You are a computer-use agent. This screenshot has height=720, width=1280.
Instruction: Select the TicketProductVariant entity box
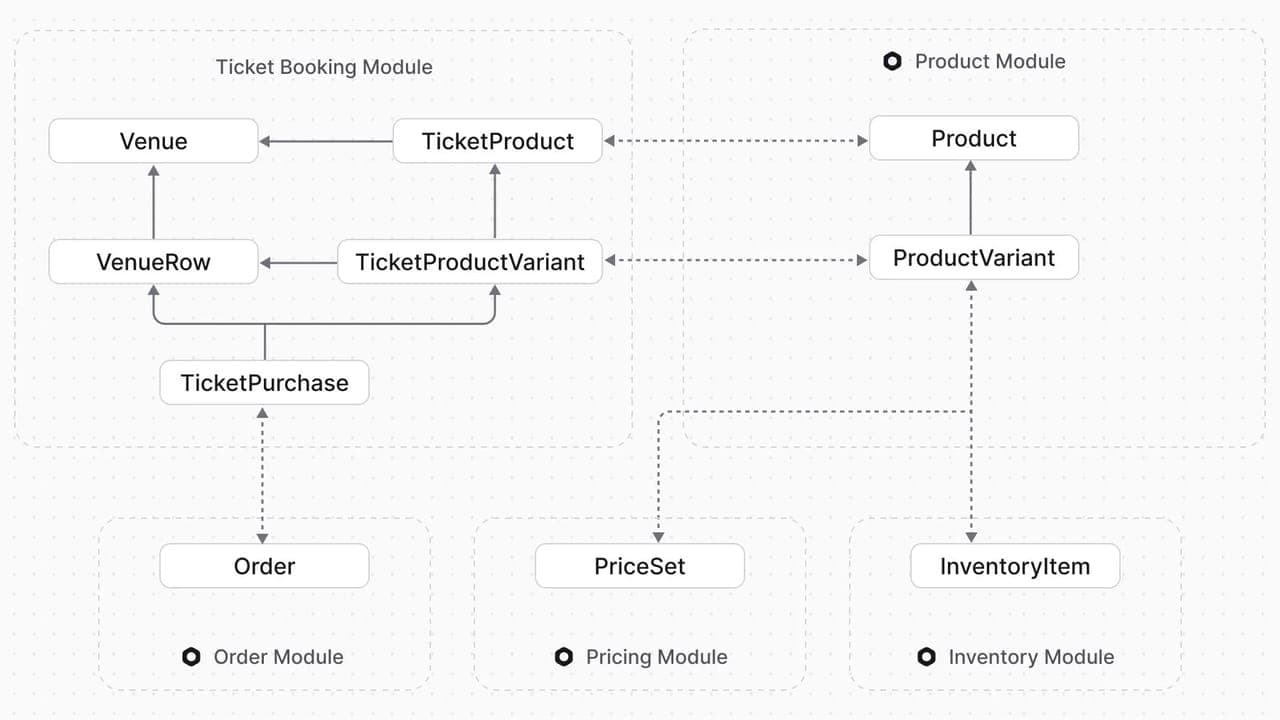(470, 262)
